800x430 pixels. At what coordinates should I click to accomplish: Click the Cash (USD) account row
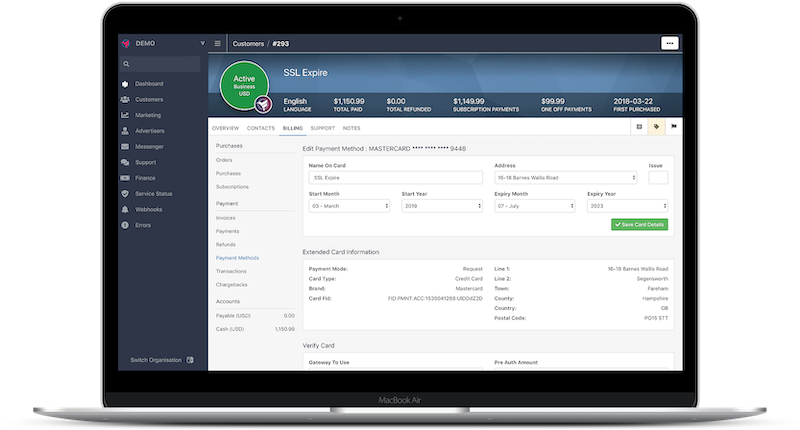pos(255,330)
